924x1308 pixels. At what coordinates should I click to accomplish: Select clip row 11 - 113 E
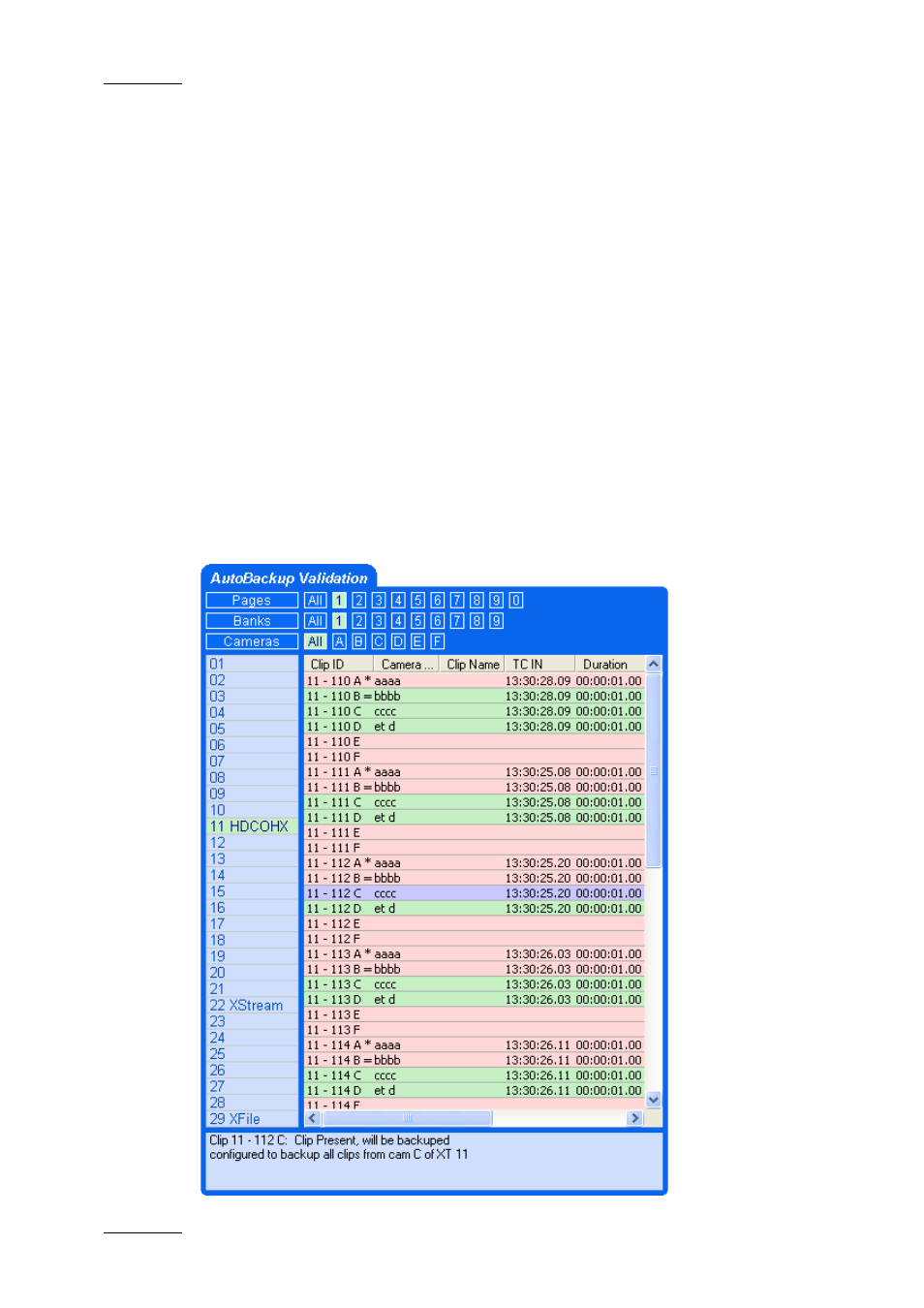[x=475, y=1014]
